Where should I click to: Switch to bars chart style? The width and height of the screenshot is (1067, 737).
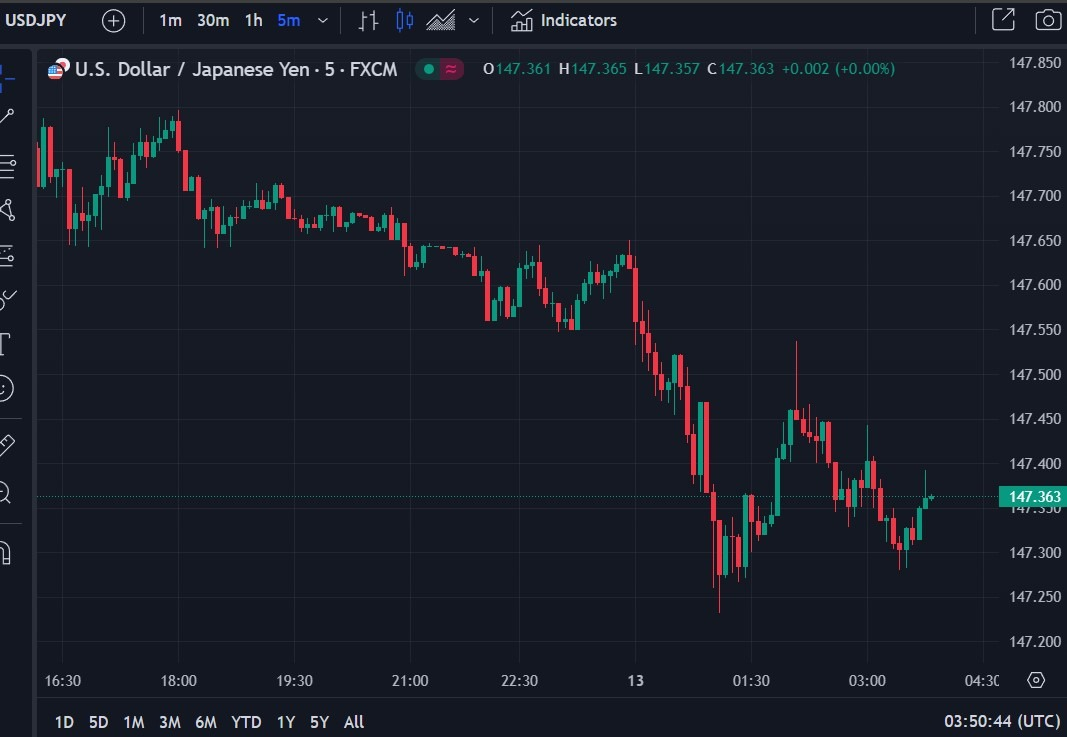tap(368, 21)
